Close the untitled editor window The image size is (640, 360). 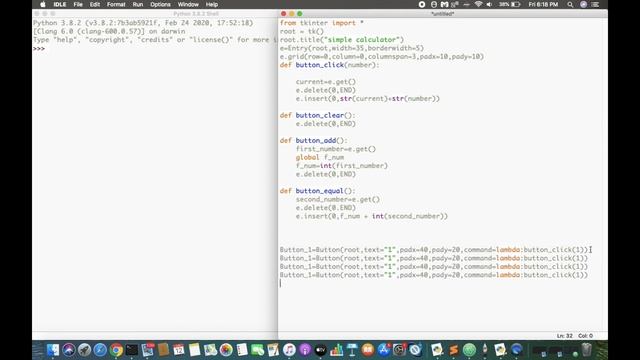284,13
